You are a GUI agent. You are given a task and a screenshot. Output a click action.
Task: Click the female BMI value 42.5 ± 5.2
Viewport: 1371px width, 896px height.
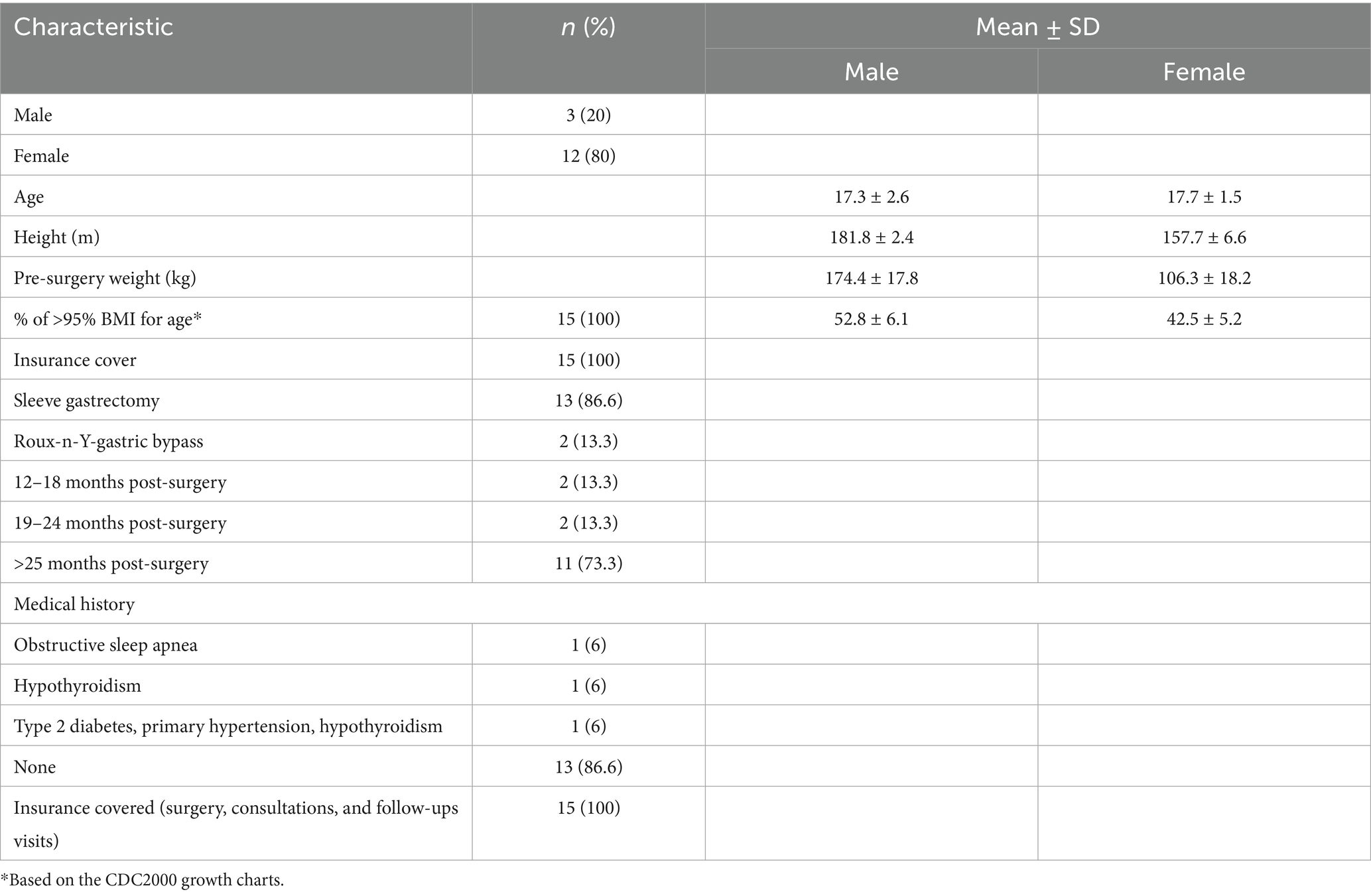click(1204, 319)
